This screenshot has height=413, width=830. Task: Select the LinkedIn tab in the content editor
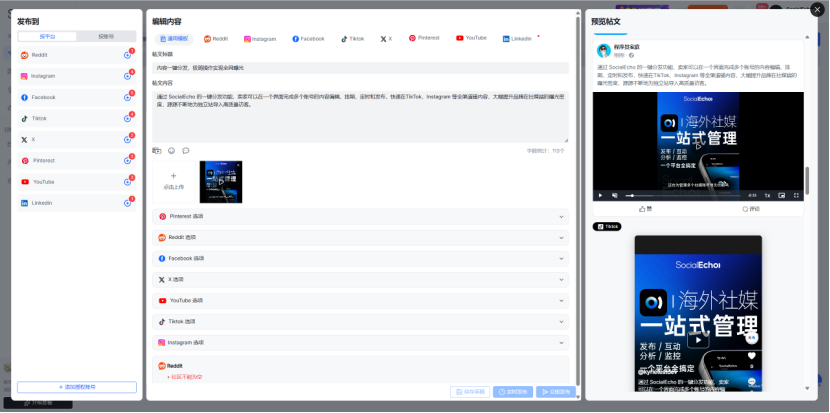[518, 39]
